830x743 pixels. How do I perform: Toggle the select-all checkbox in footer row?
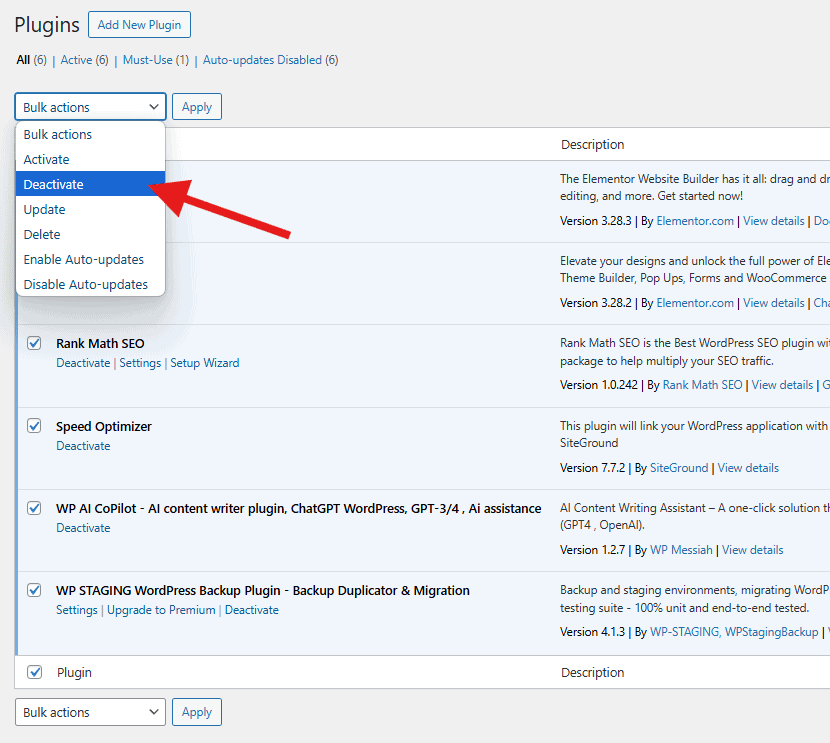pos(34,672)
